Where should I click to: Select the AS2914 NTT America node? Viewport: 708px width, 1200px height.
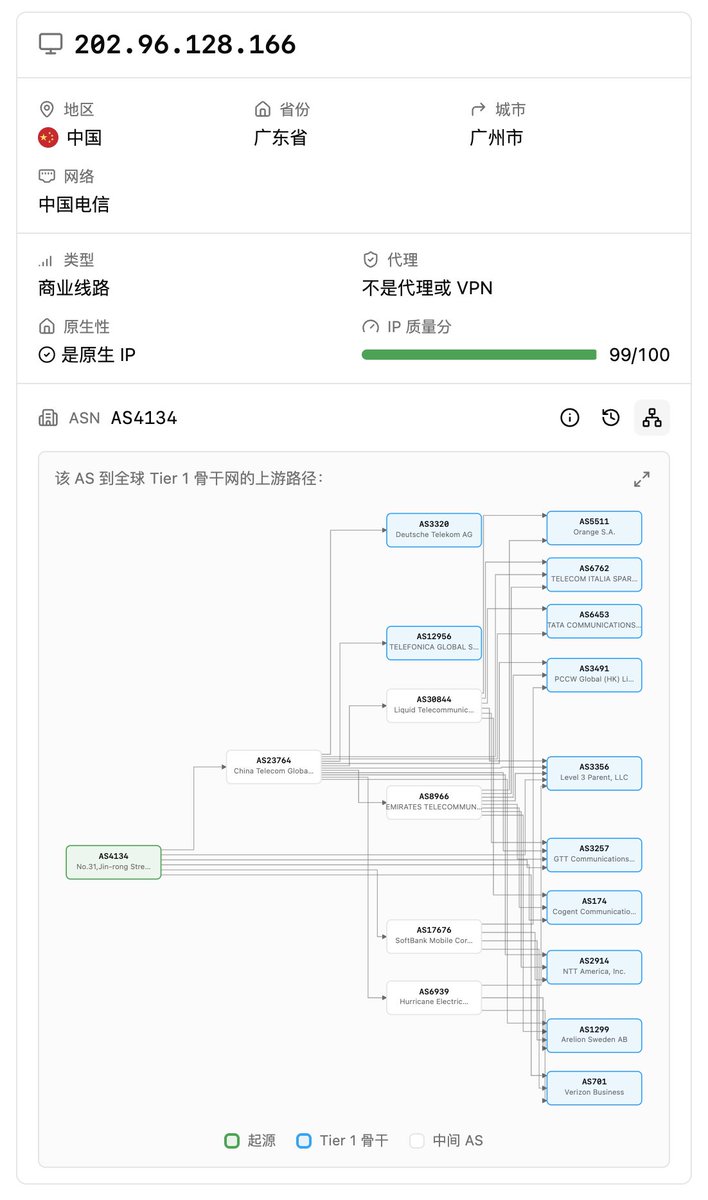(594, 967)
